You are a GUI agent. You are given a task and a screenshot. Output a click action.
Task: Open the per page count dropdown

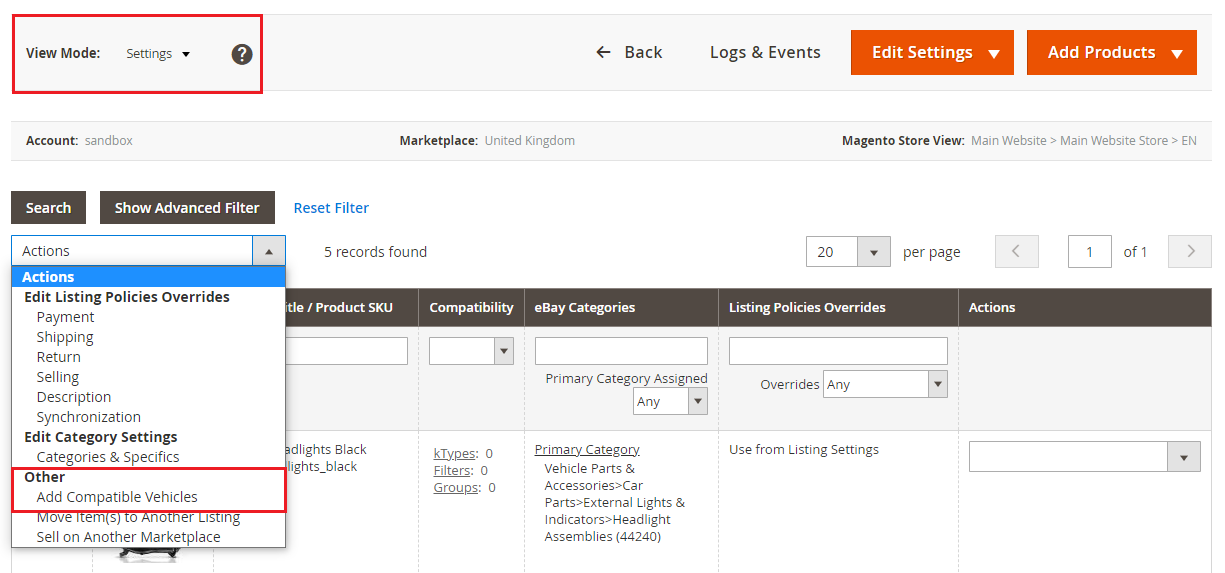[847, 252]
